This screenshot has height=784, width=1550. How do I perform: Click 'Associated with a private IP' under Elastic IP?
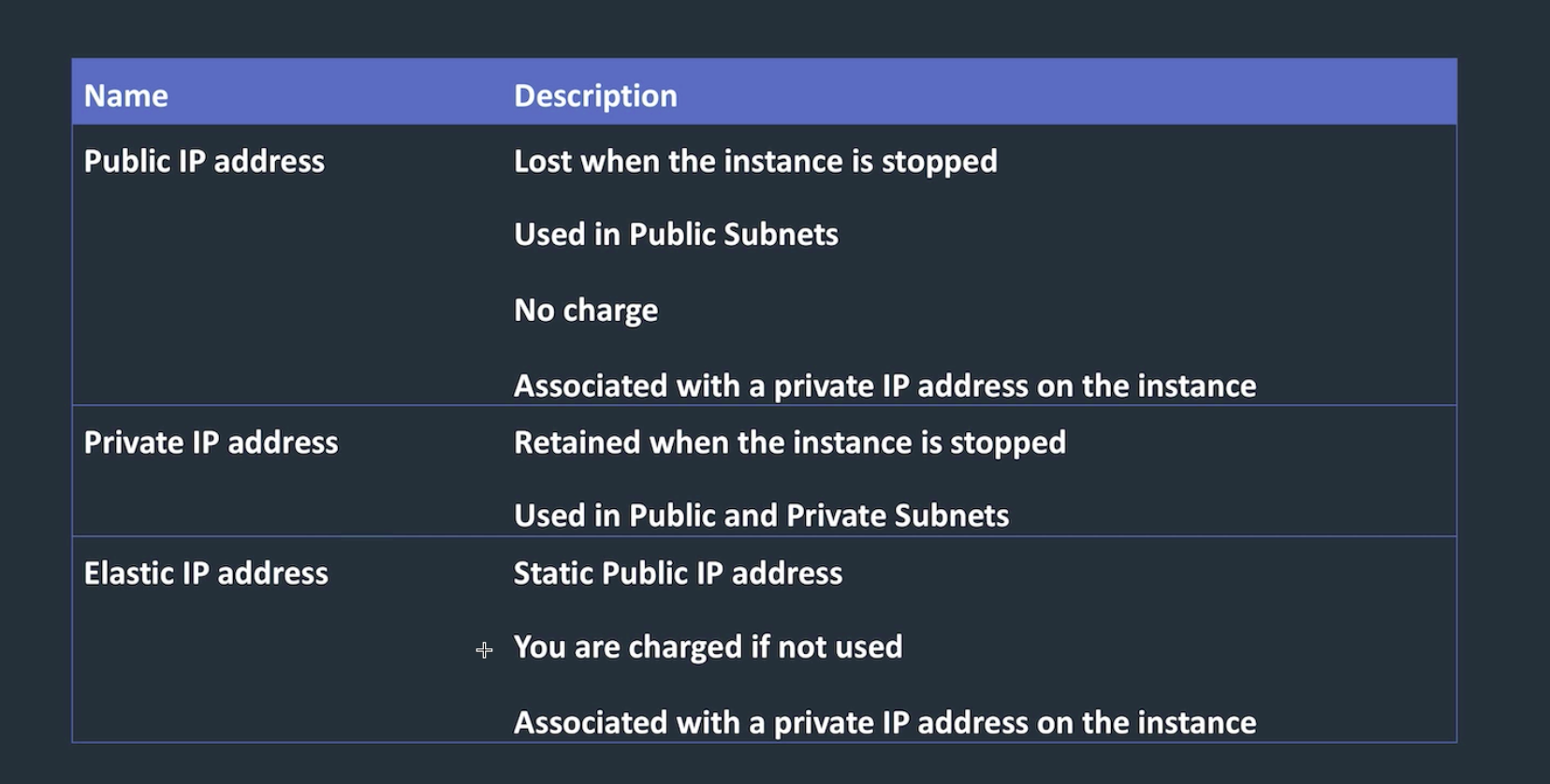point(885,722)
